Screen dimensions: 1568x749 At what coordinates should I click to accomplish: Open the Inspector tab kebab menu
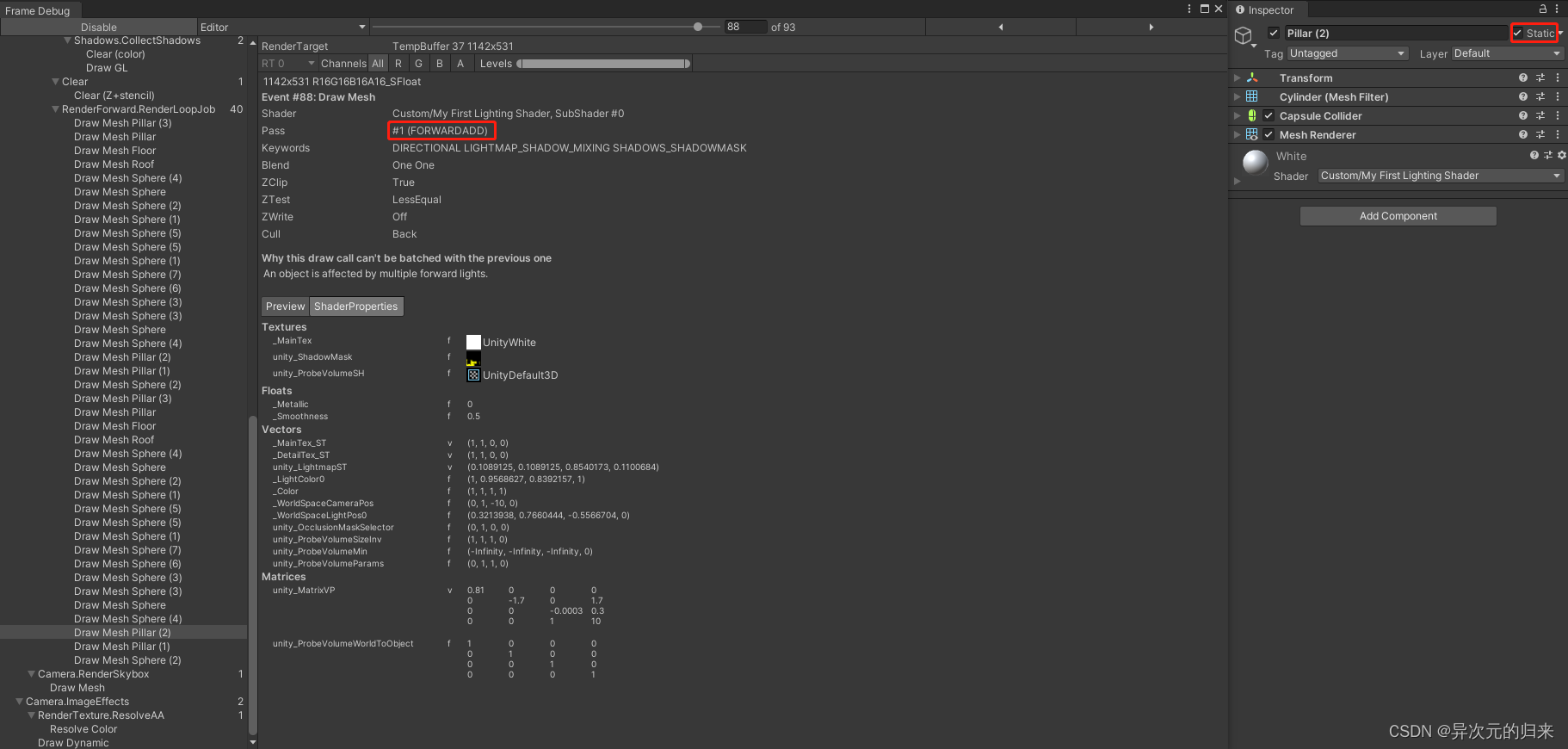(1558, 9)
